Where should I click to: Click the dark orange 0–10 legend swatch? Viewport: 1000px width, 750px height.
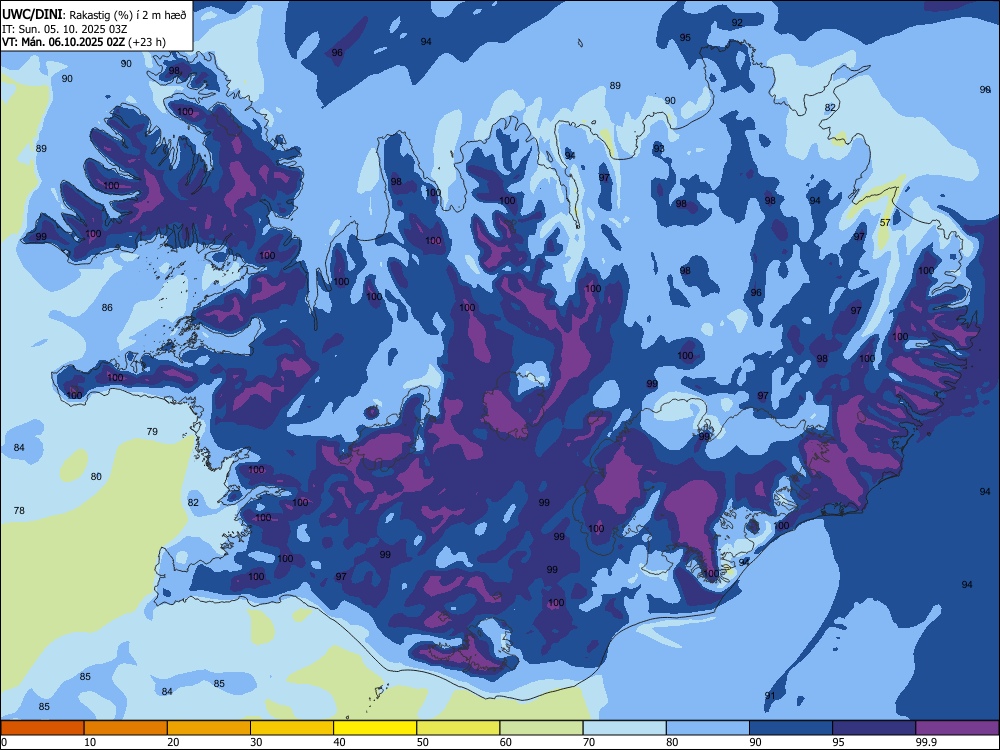tap(42, 728)
